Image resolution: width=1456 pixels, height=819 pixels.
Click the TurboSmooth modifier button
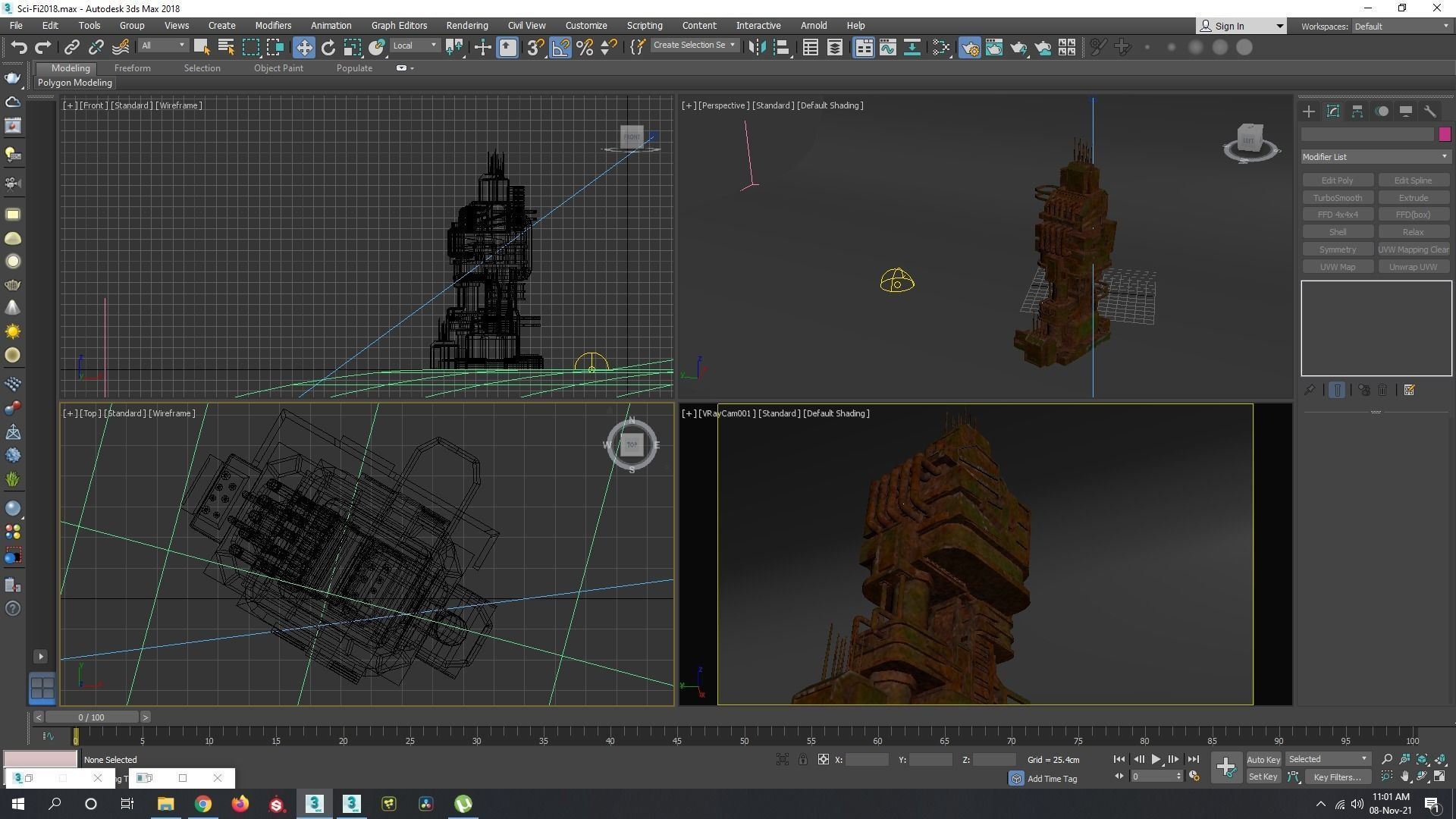point(1337,198)
